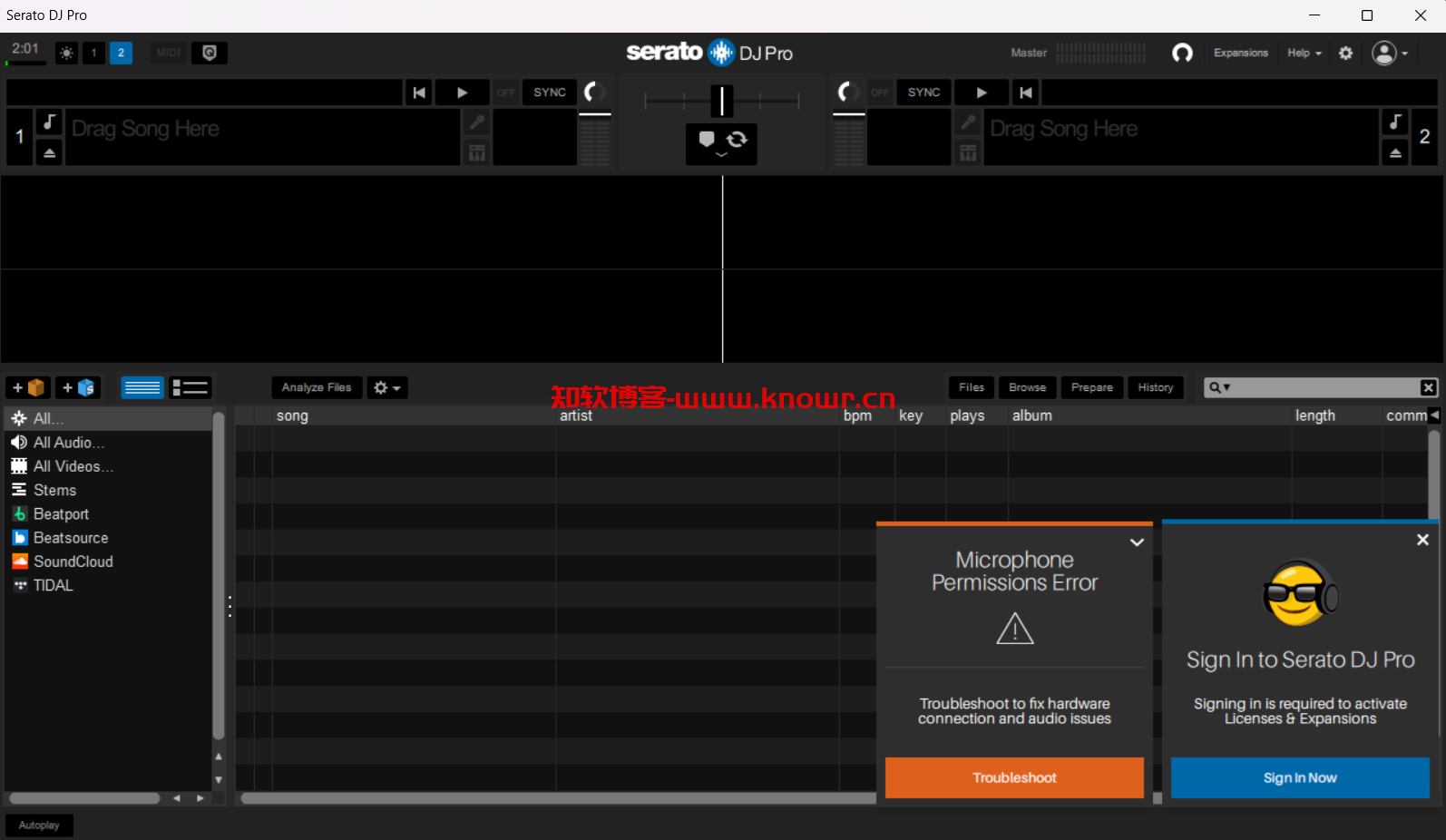1446x840 pixels.
Task: Select display view mode 2
Action: click(x=121, y=54)
